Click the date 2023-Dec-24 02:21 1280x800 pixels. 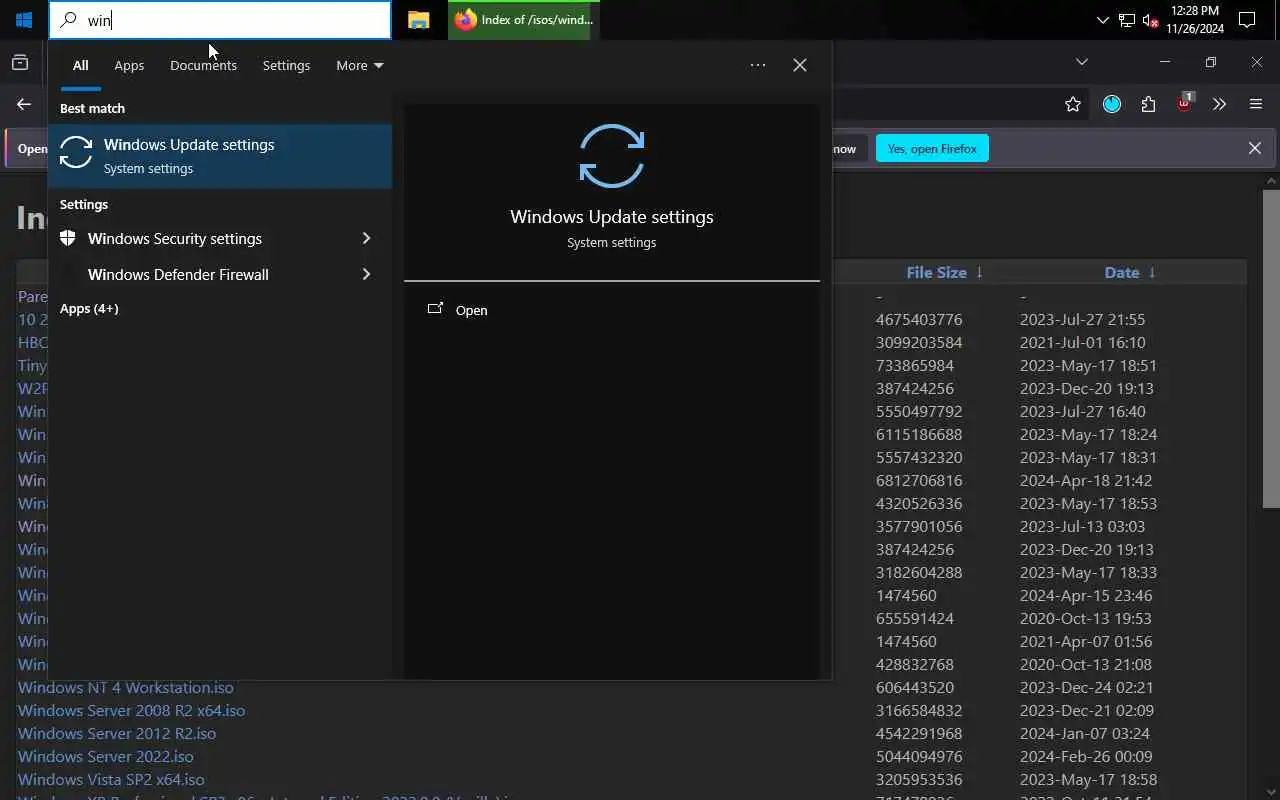click(x=1086, y=687)
